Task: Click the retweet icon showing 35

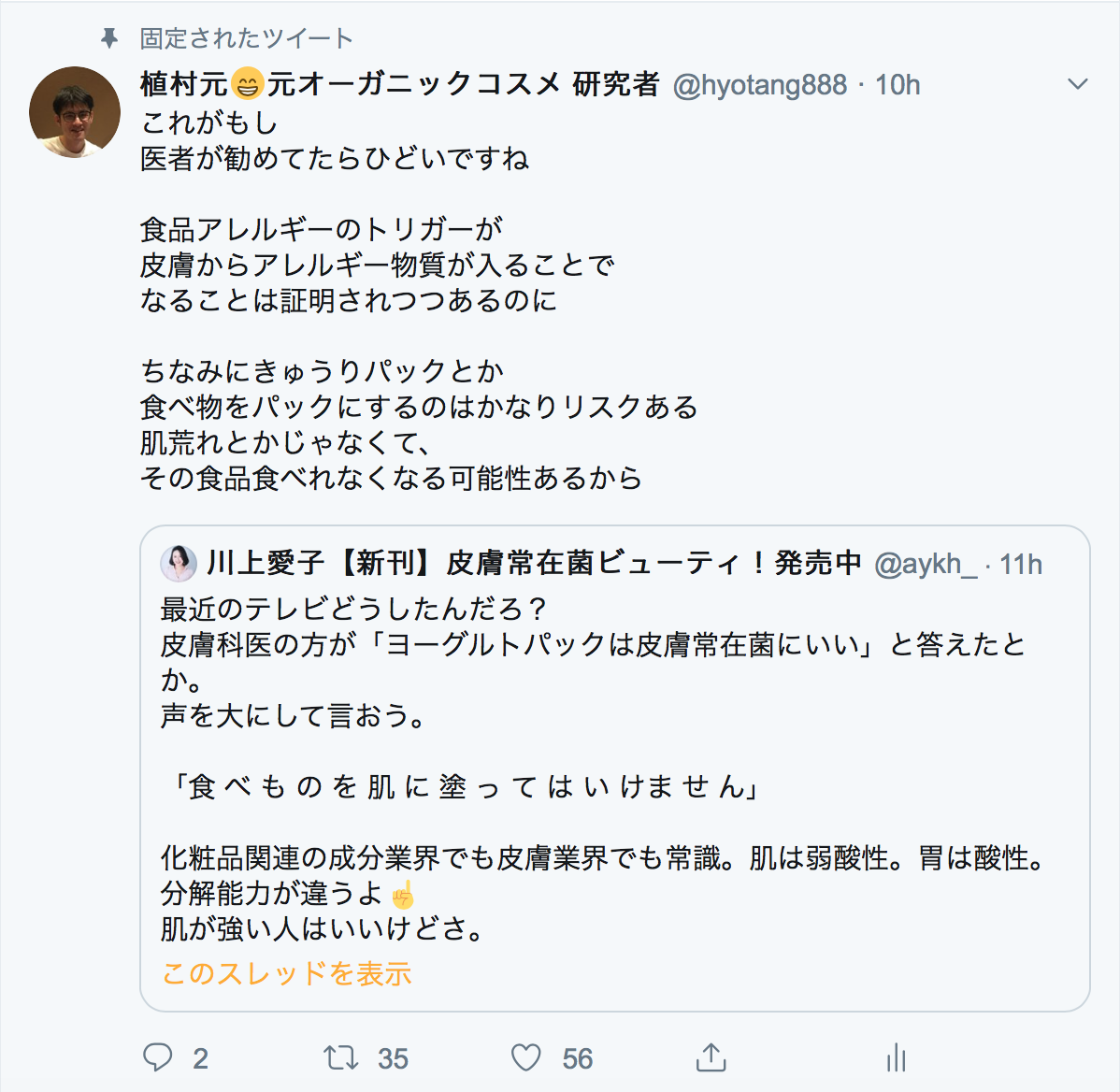Action: click(x=342, y=1058)
